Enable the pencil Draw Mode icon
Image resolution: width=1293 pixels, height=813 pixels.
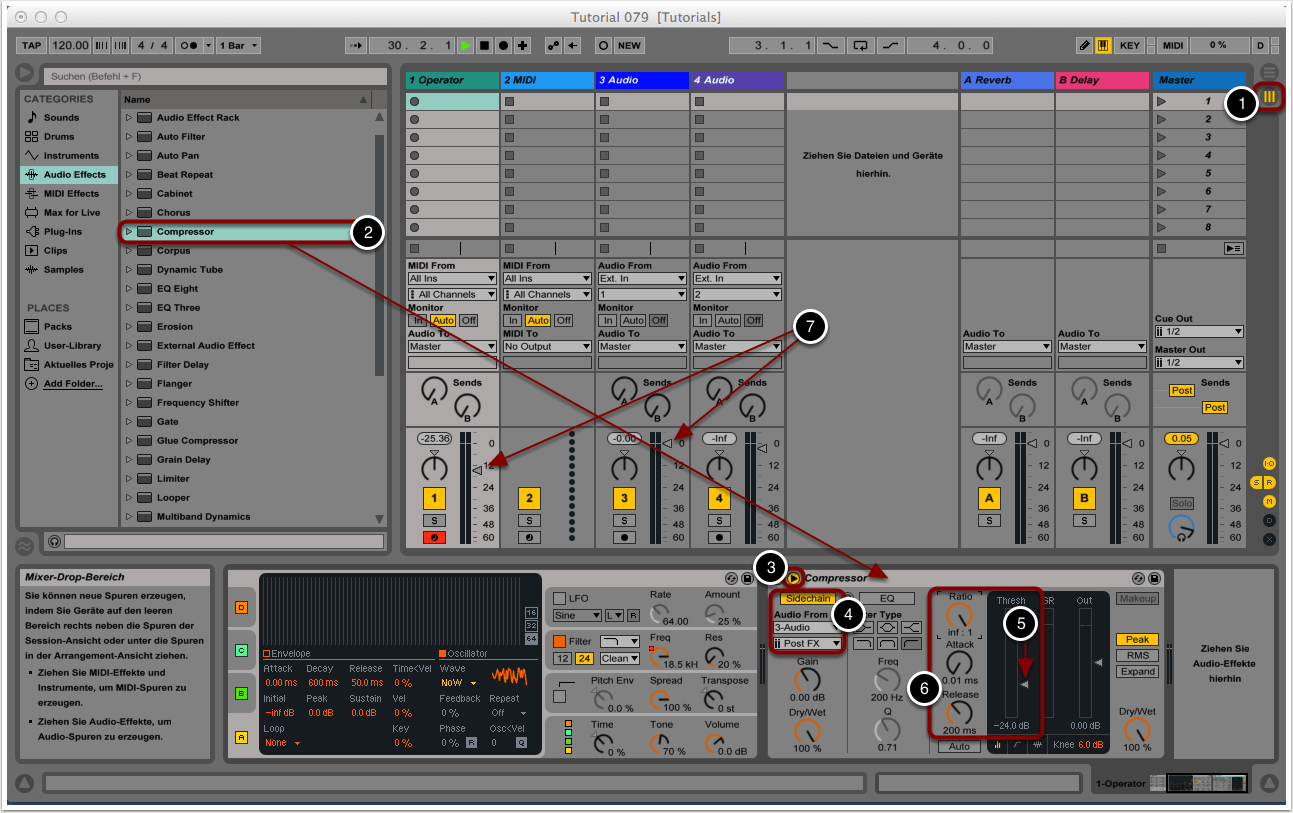tap(1085, 46)
